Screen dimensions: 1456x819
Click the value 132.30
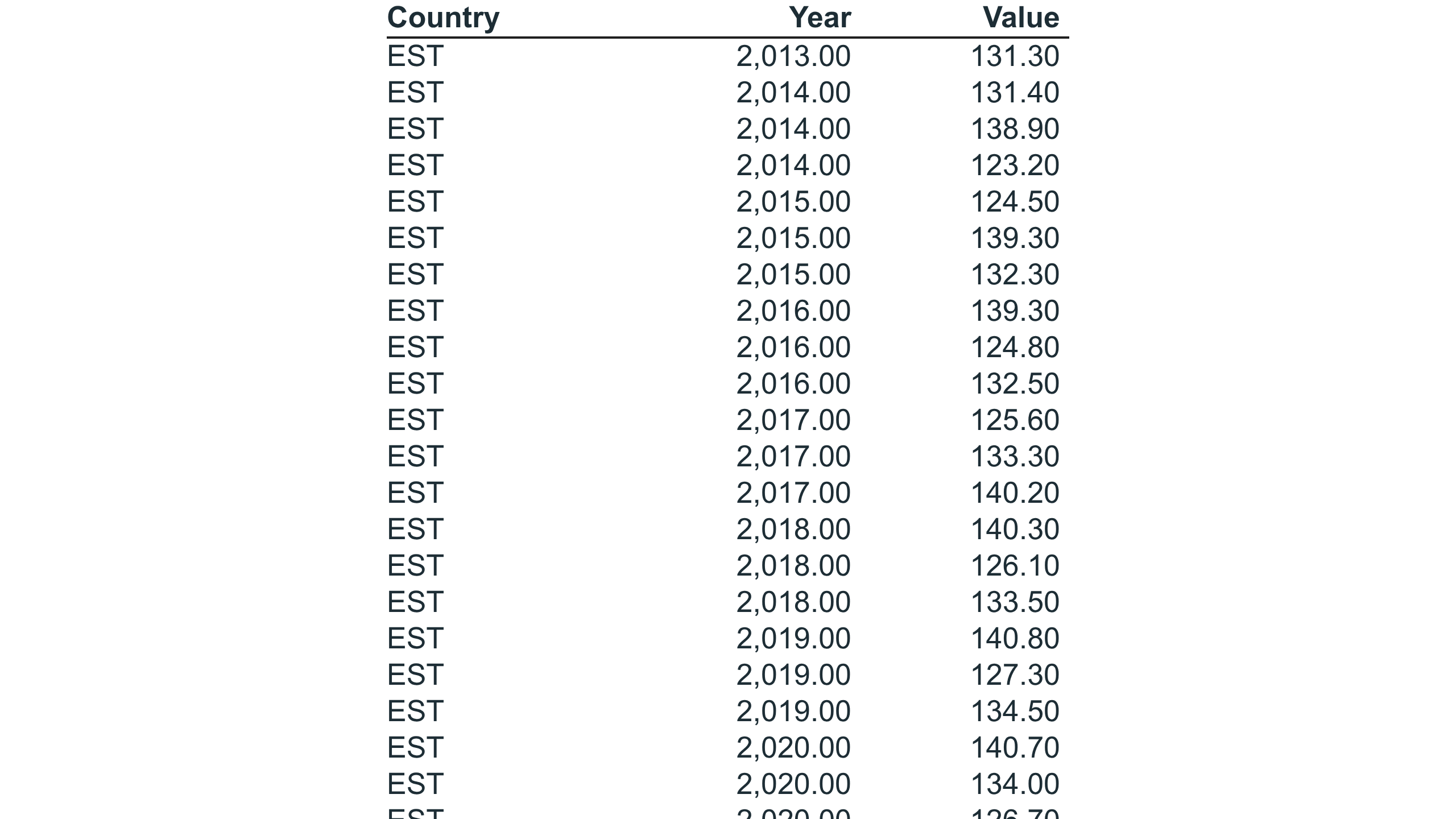tap(1015, 275)
